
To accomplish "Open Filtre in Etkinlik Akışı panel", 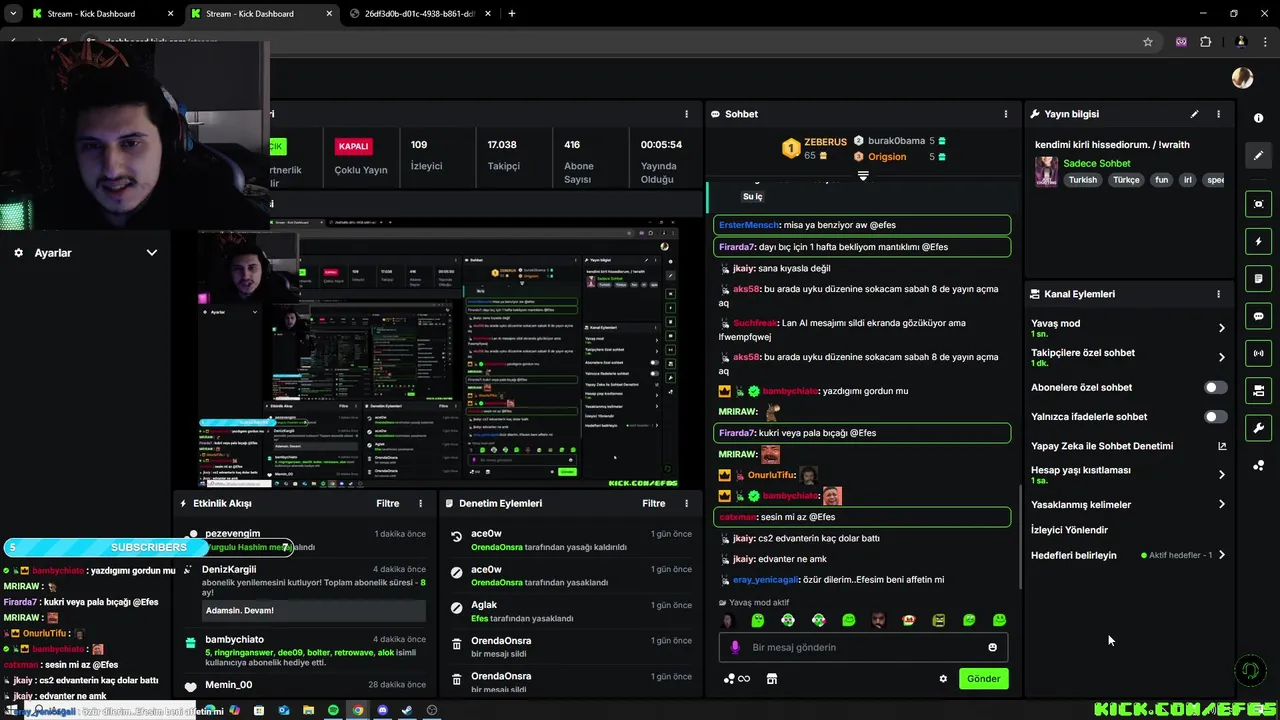I will [x=387, y=503].
